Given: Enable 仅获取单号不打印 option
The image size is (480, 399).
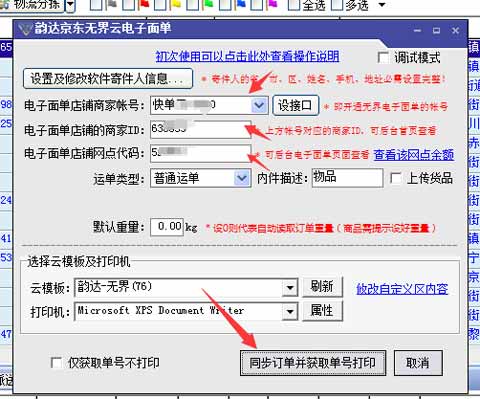Looking at the screenshot, I should 56,363.
